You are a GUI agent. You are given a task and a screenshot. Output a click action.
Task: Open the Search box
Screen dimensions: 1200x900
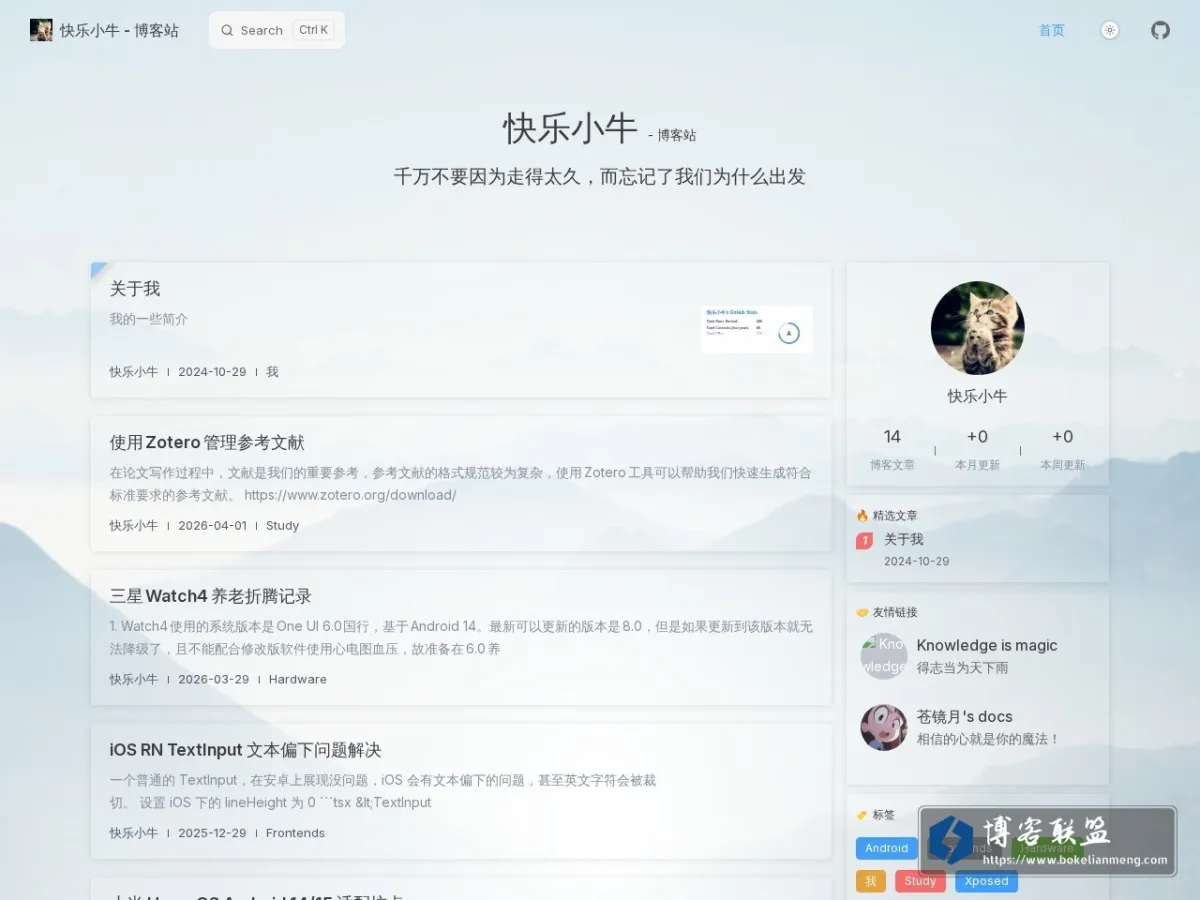click(277, 30)
